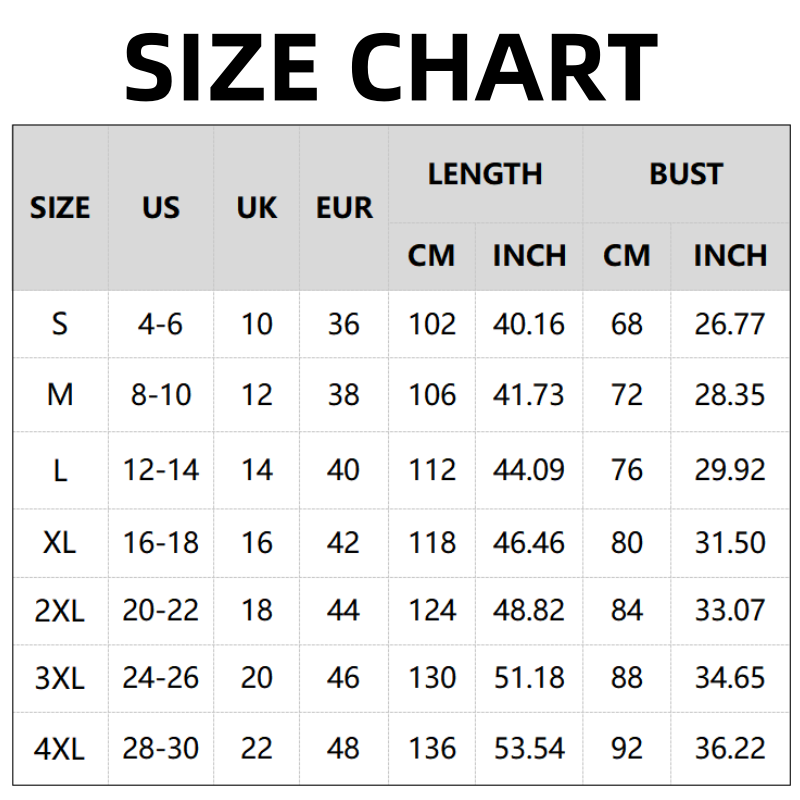Click the EUR column header
800x800 pixels.
344,208
